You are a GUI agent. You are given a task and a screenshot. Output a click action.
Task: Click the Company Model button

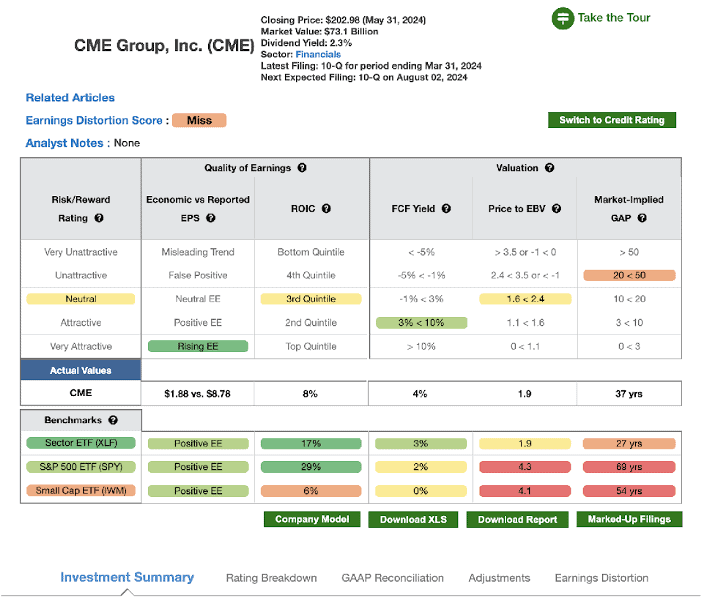[x=312, y=519]
